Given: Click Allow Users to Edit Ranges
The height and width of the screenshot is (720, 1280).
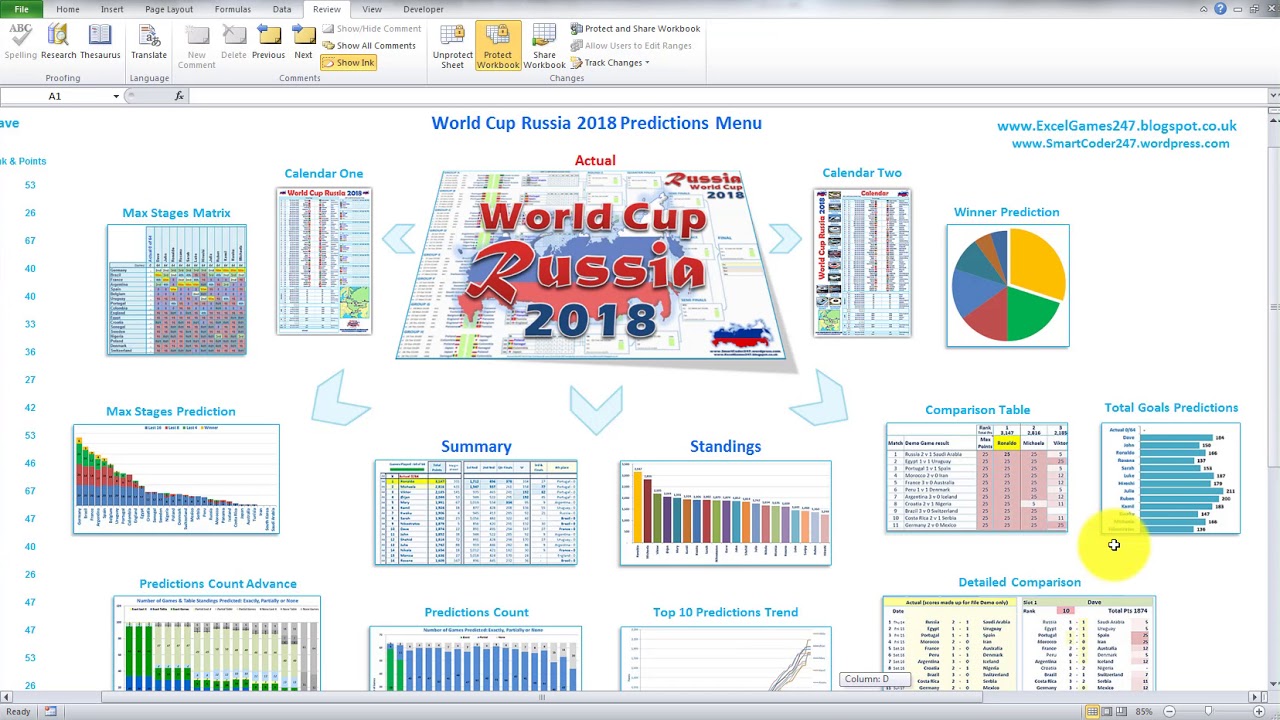Looking at the screenshot, I should click(631, 46).
